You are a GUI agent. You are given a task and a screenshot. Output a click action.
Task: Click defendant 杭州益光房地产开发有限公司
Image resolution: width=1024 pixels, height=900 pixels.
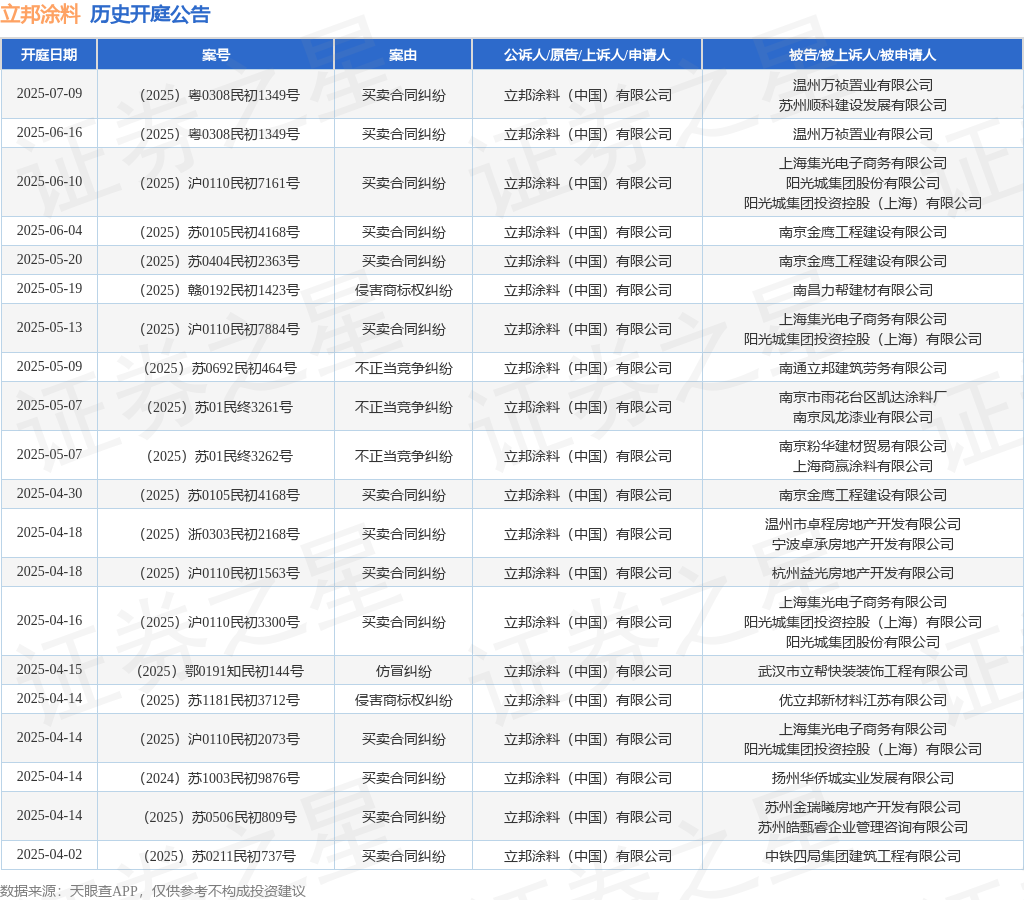[863, 573]
